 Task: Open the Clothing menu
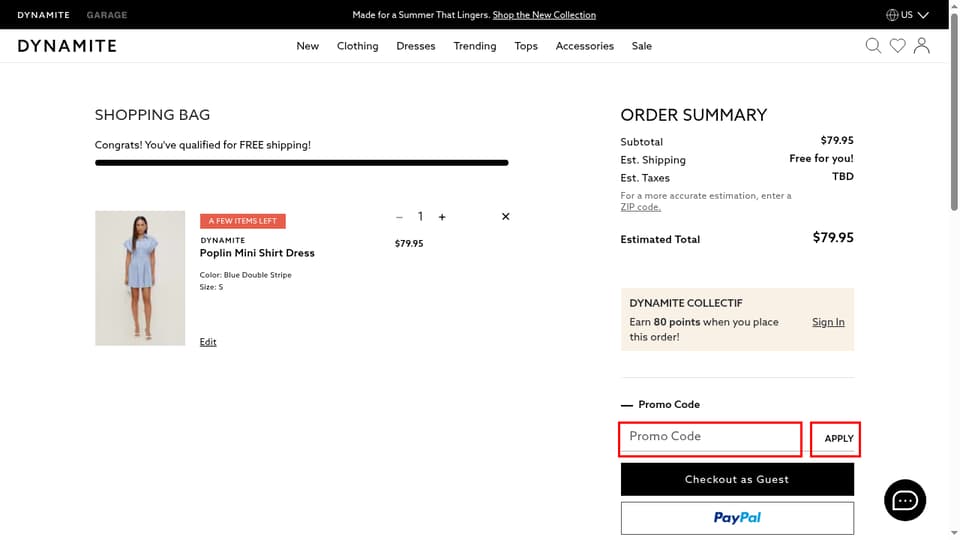tap(358, 46)
